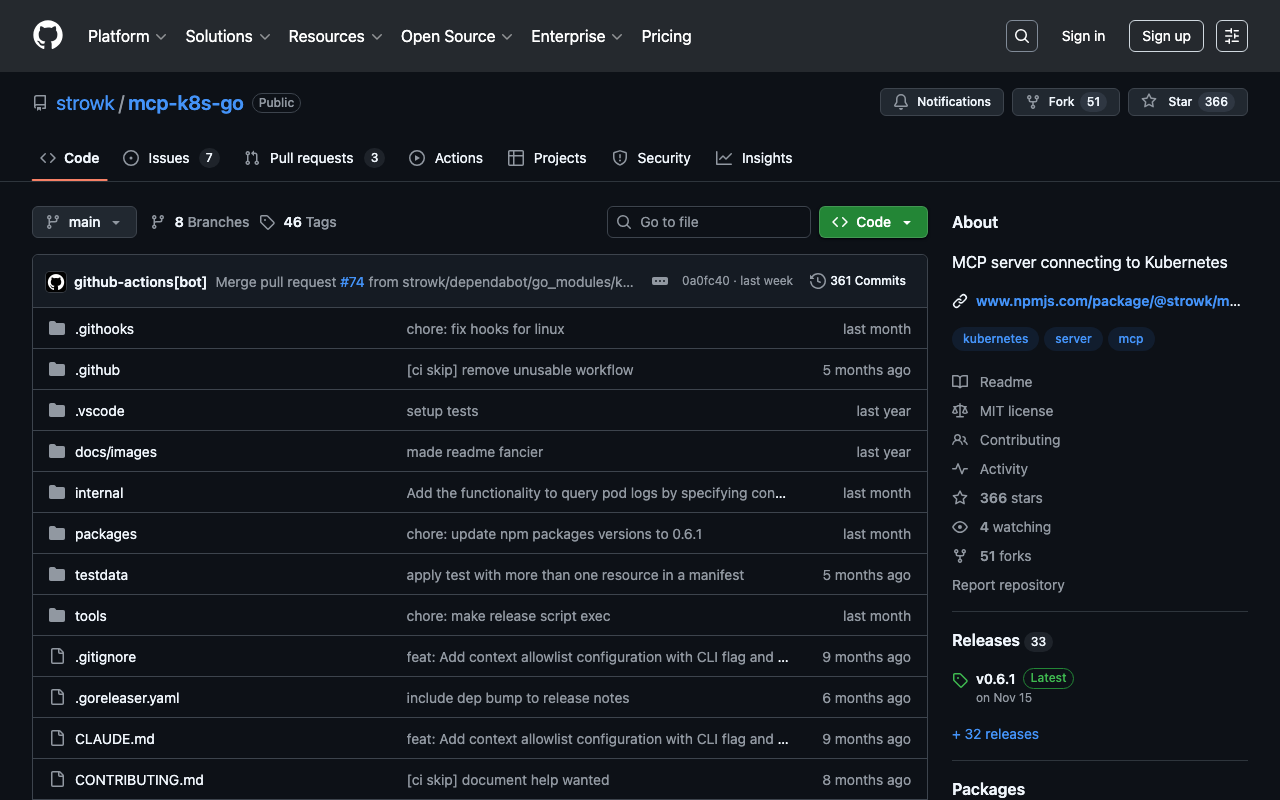Viewport: 1280px width, 800px height.
Task: Switch to the Issues tab
Action: click(169, 158)
